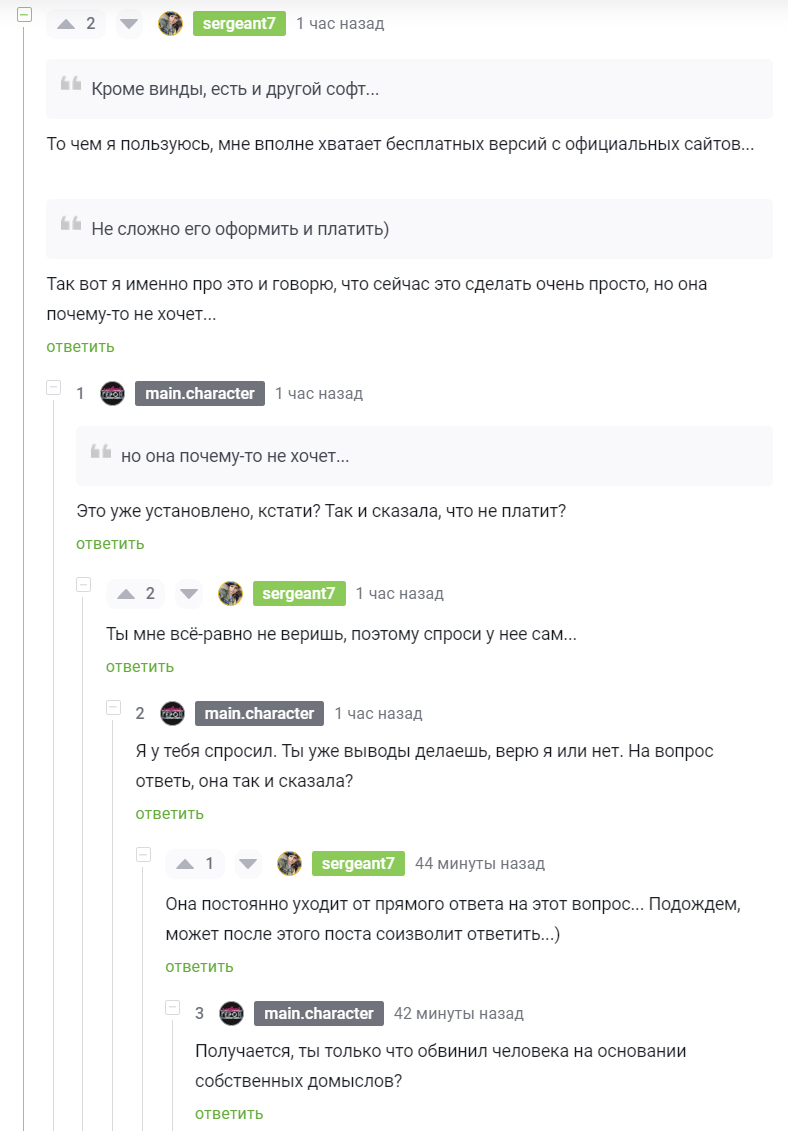
Task: Downvote the comment posted 44 минуты назад
Action: (248, 863)
